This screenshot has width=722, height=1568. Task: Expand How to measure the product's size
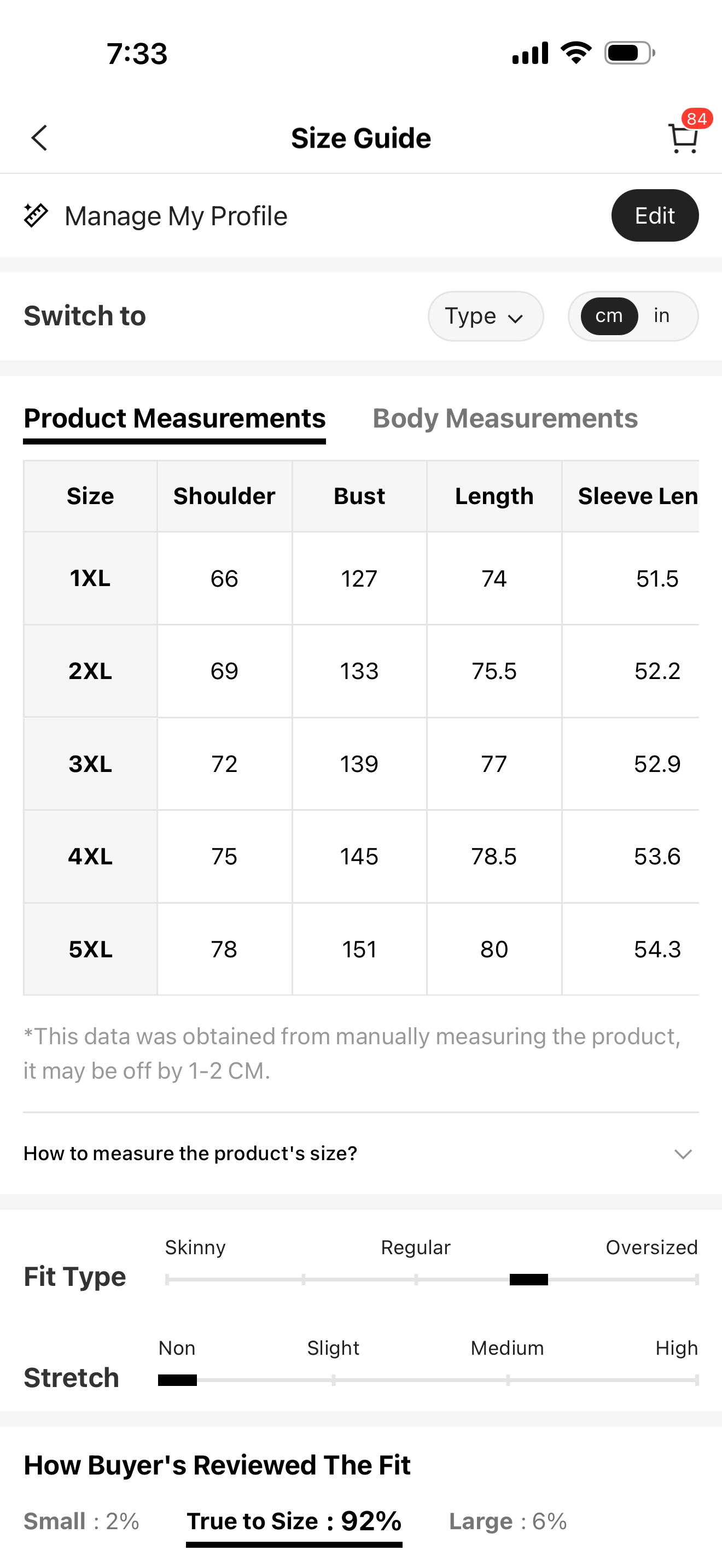[190, 1154]
